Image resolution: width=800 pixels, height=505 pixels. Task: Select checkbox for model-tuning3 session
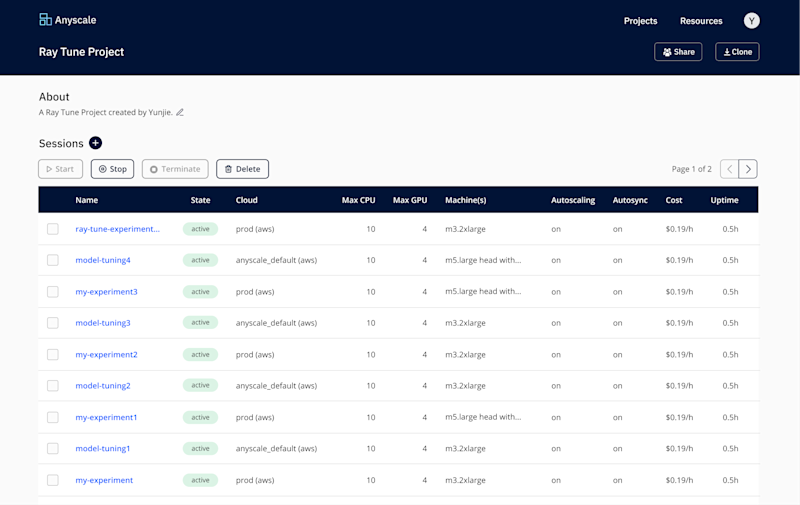53,323
